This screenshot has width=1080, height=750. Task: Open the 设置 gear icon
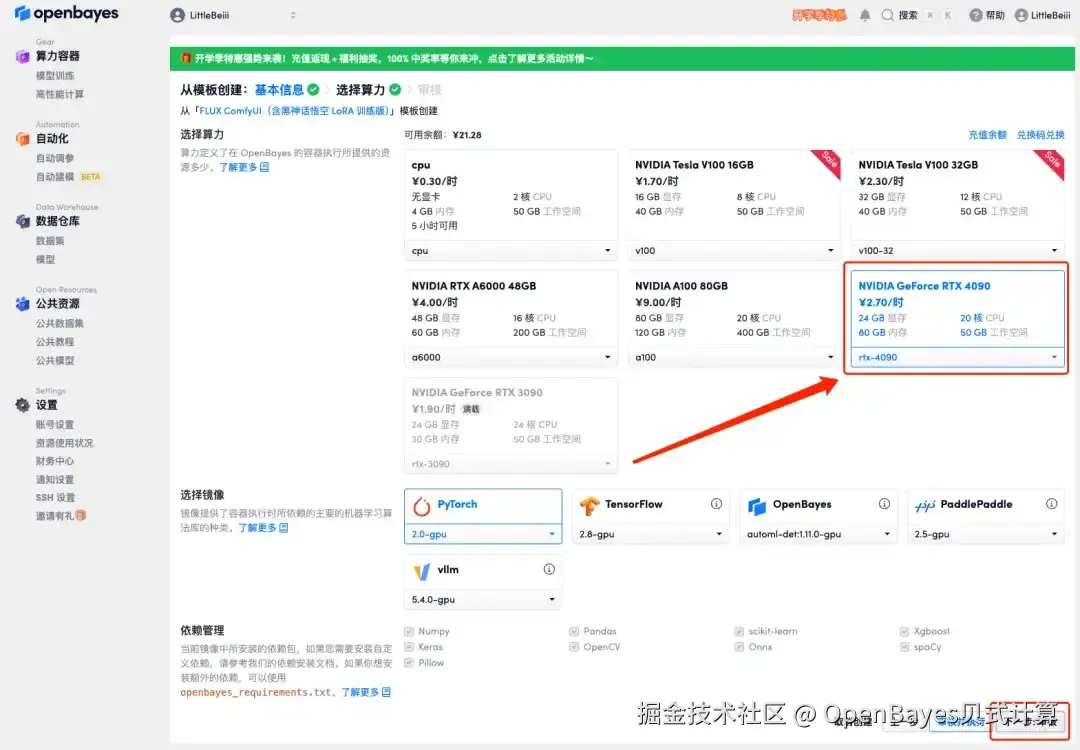(23, 405)
